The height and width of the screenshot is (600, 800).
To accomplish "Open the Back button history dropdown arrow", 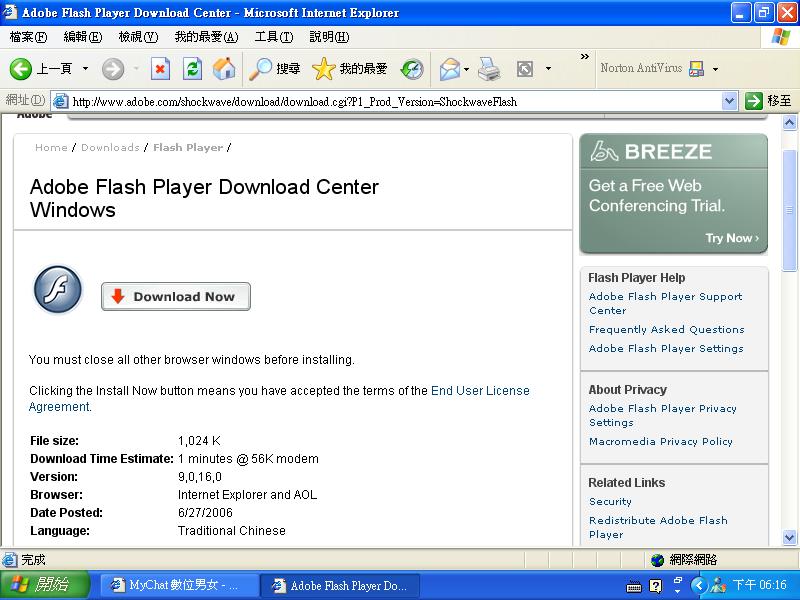I will [x=85, y=68].
